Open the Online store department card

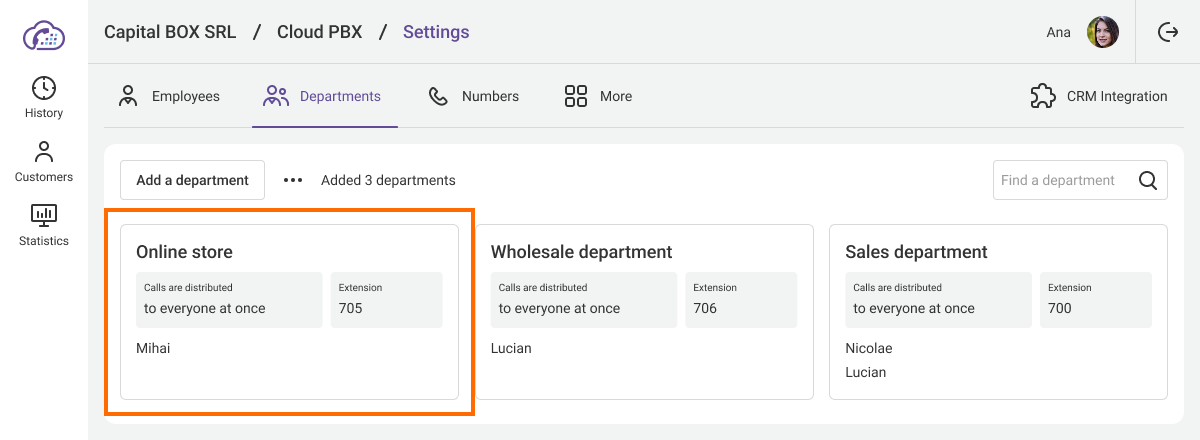pos(289,311)
